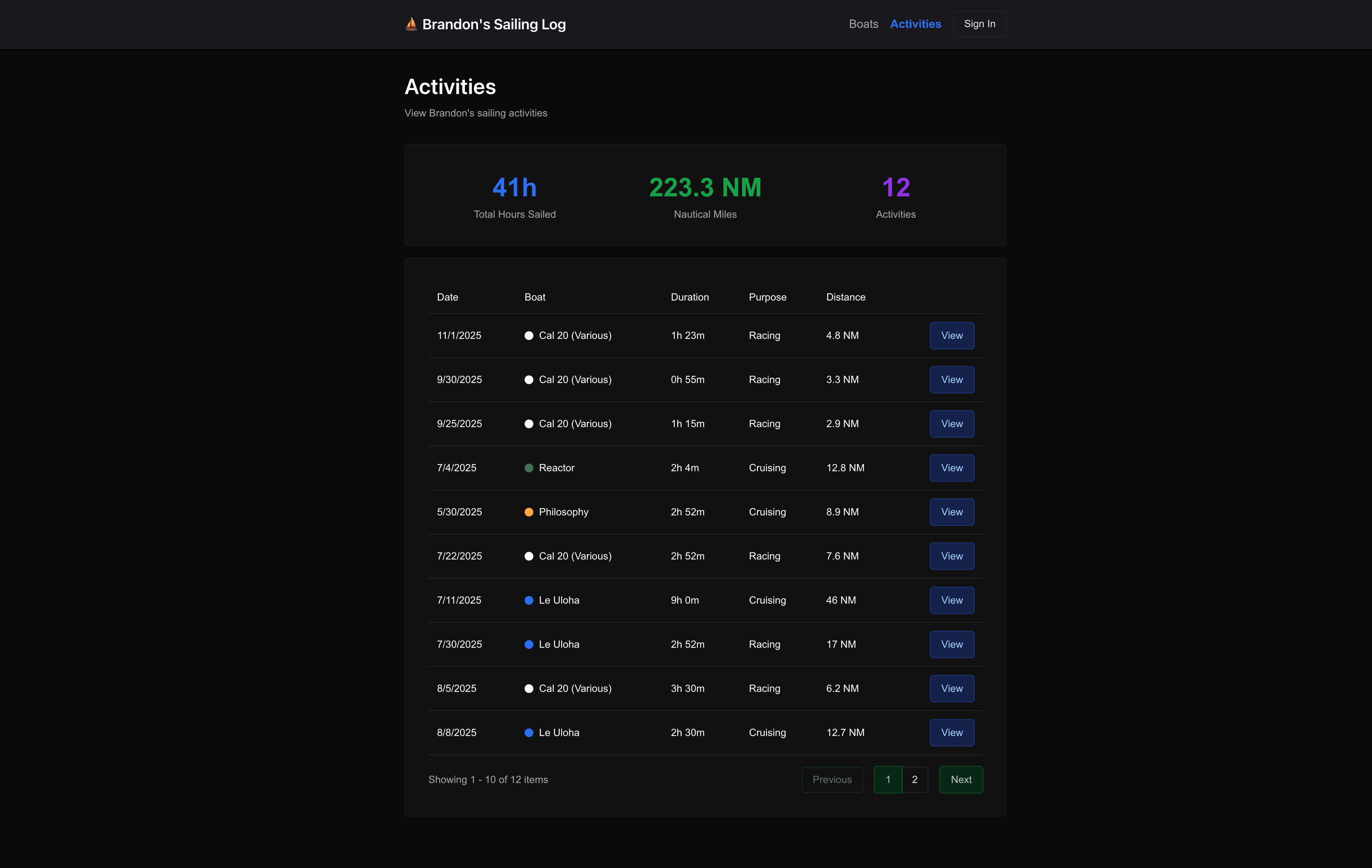View the 46 NM Le Uloha cruise
Screen dimensions: 1372x868
952,600
